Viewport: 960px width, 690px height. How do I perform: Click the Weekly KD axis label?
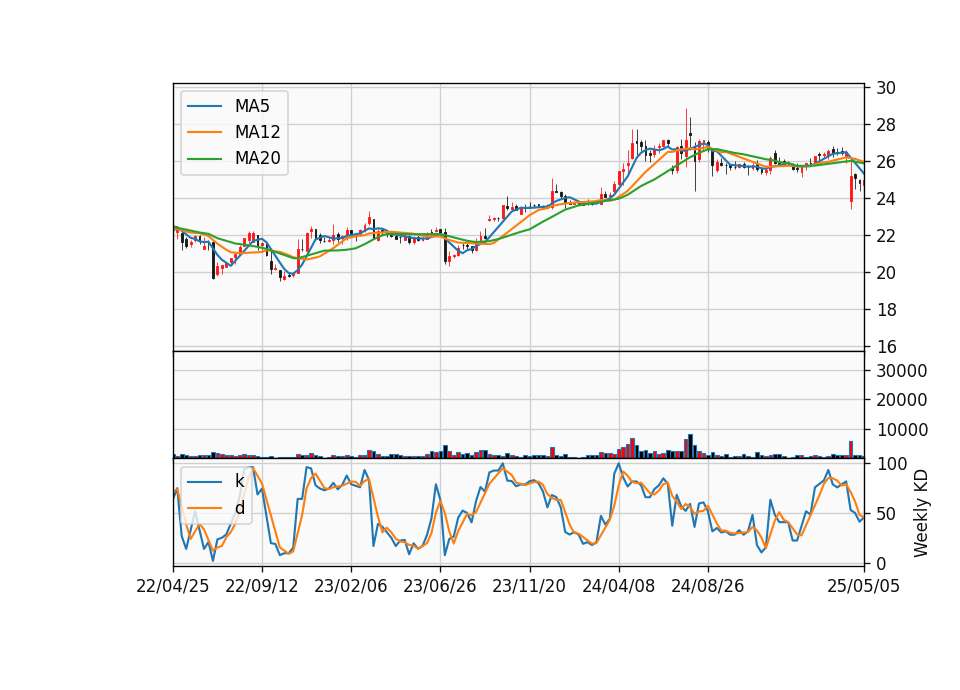click(921, 513)
